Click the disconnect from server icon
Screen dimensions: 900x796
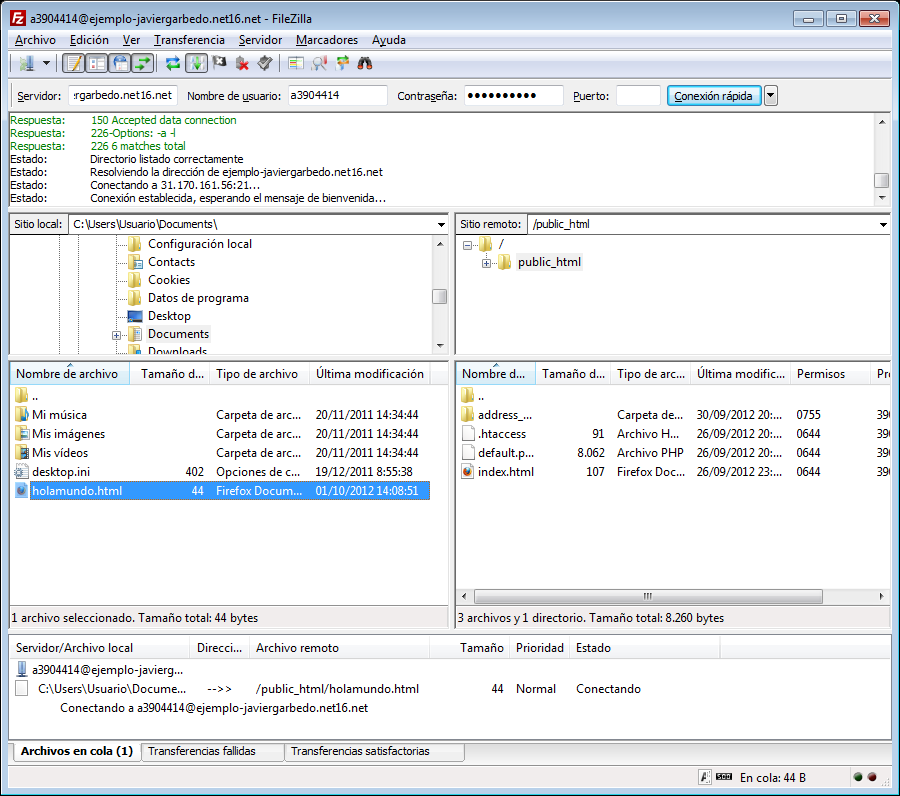pos(242,64)
